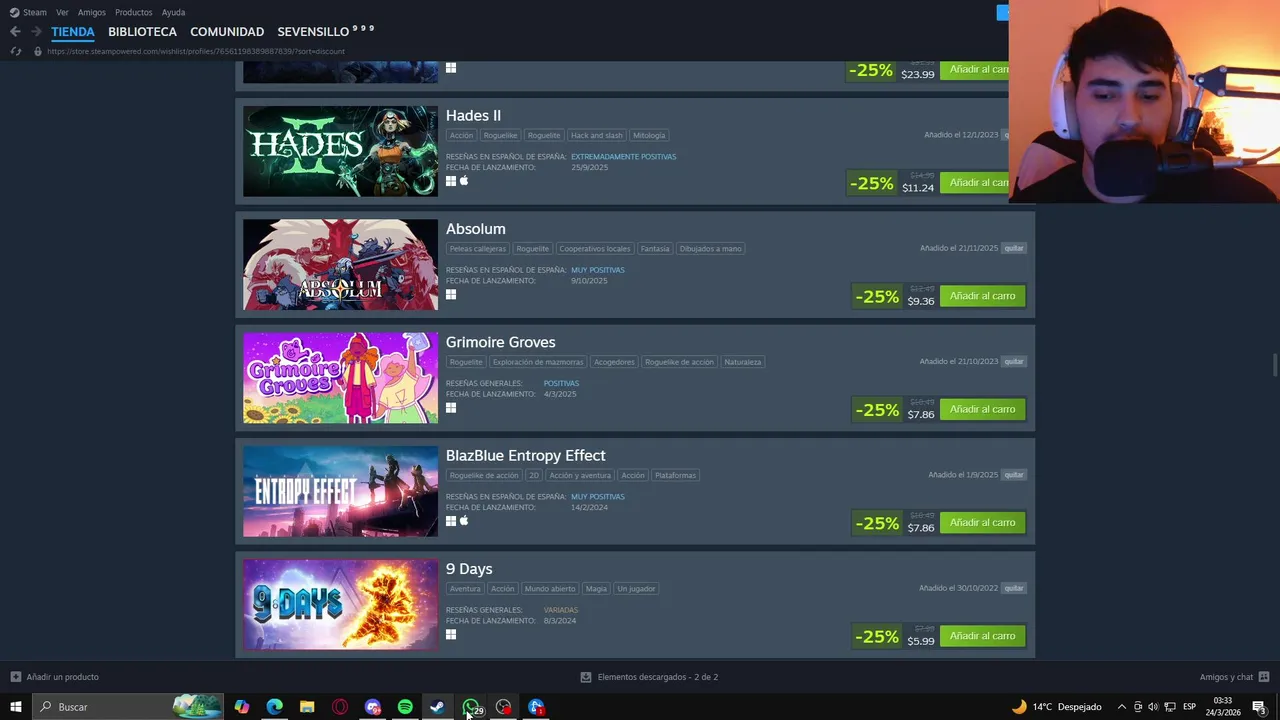Click the Añadir un producto plus icon

point(15,677)
